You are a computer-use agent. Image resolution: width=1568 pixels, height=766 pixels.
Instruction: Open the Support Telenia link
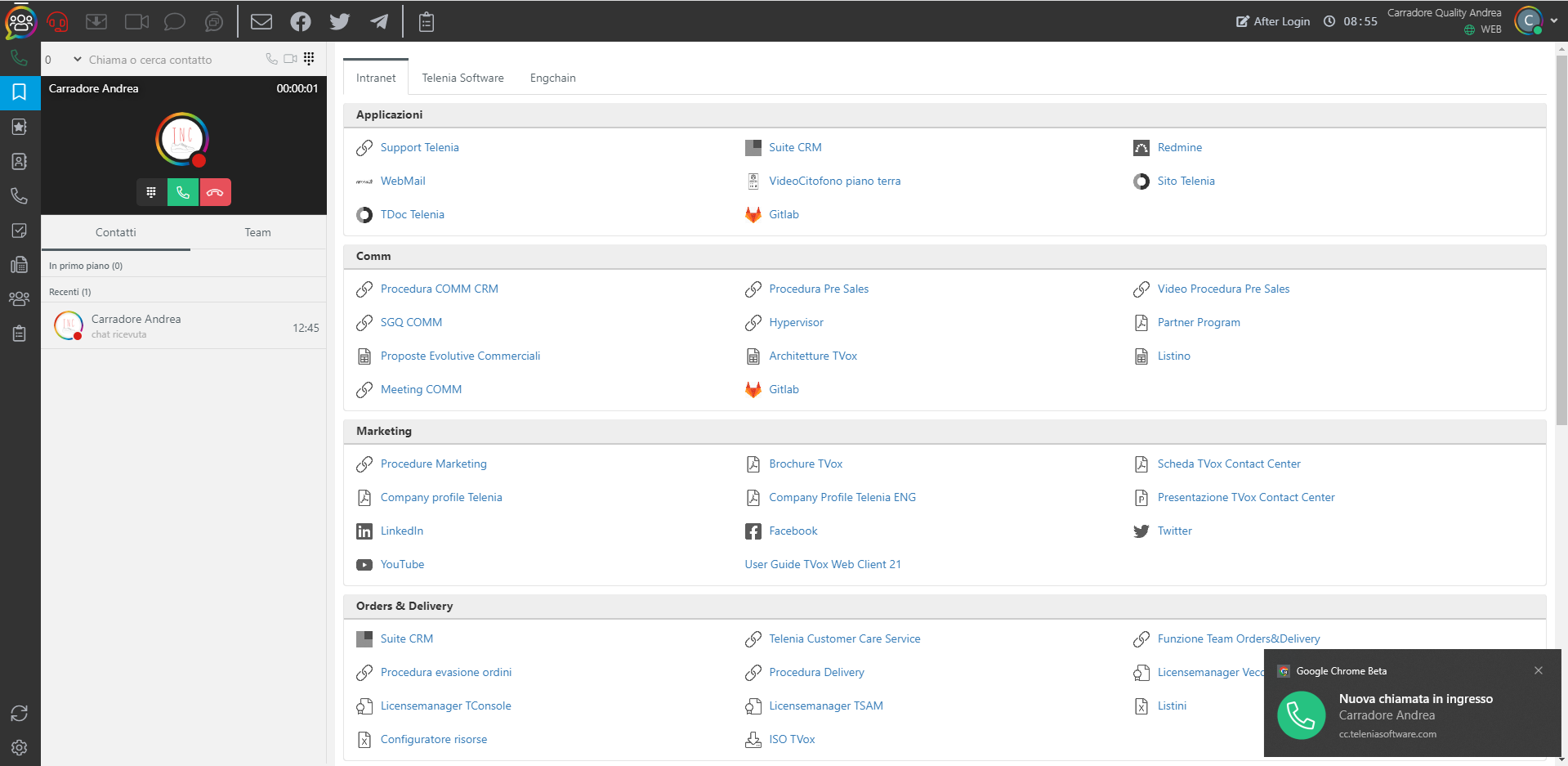pos(420,147)
